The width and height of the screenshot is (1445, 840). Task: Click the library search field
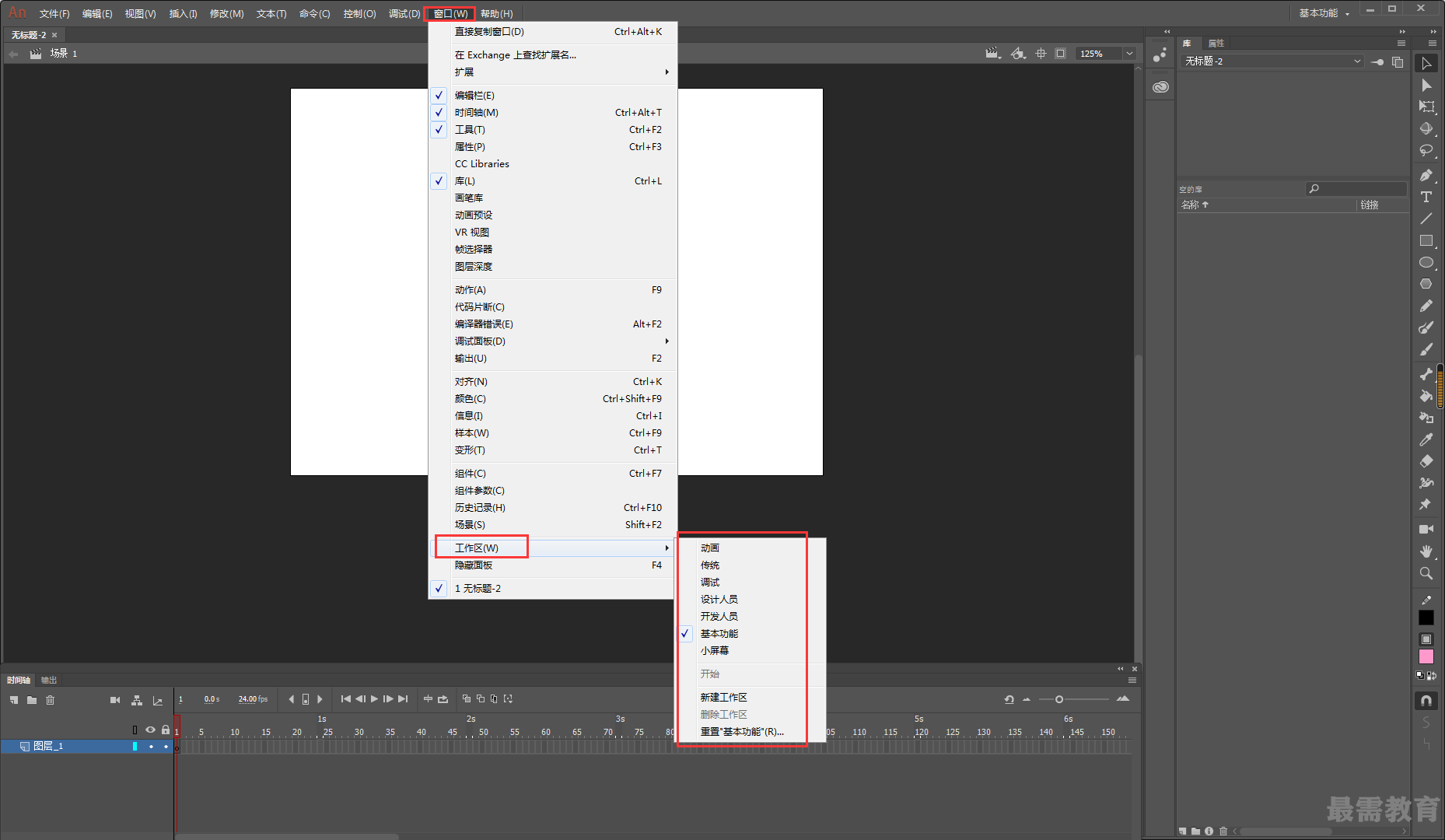point(1356,189)
